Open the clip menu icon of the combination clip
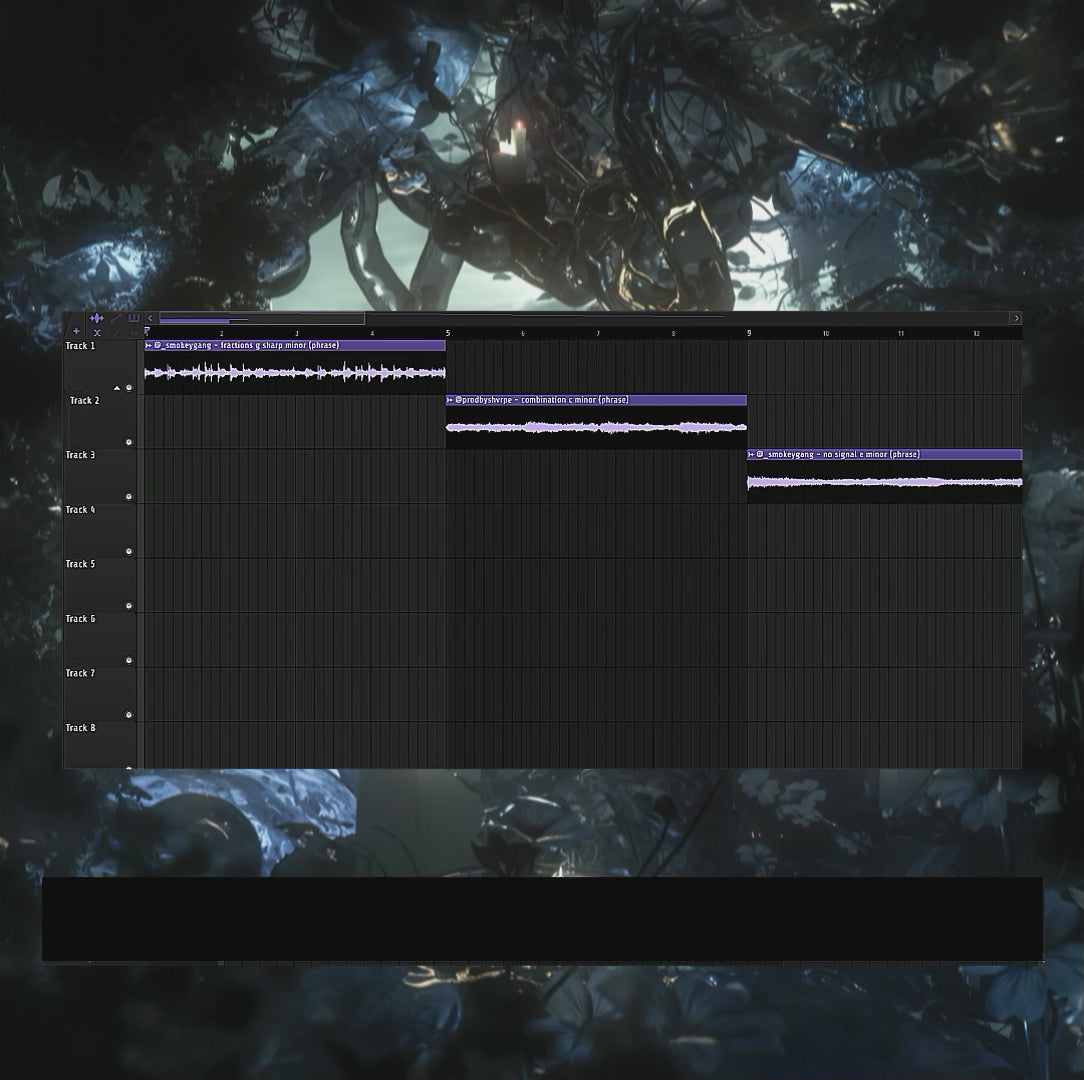1084x1080 pixels. (x=450, y=400)
